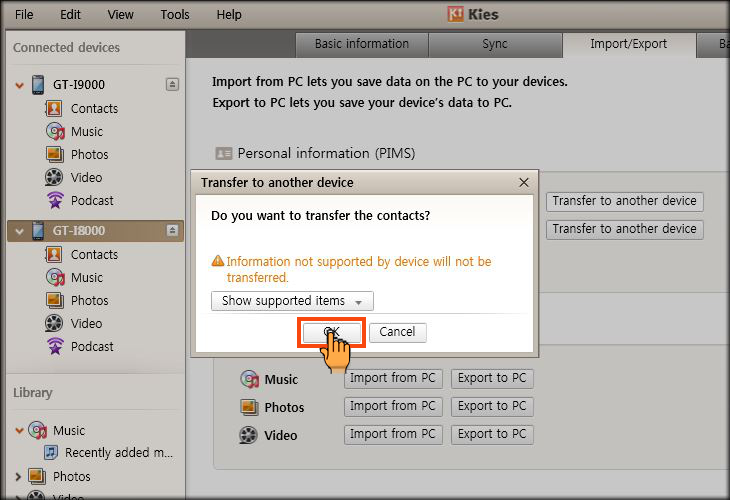Select the GT-I9000 device name
730x500 pixels.
(x=79, y=85)
